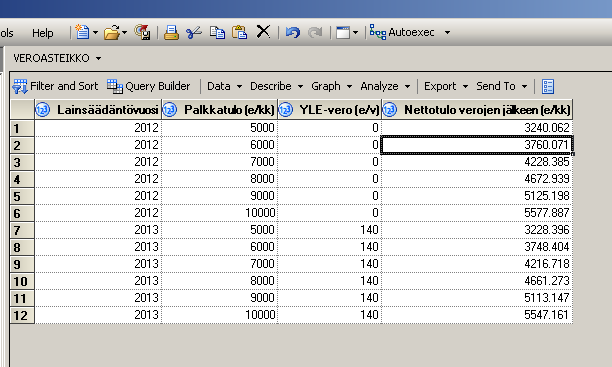Expand the Open folder dropdown arrow
Viewport: 612px width, 367px height.
coord(125,33)
